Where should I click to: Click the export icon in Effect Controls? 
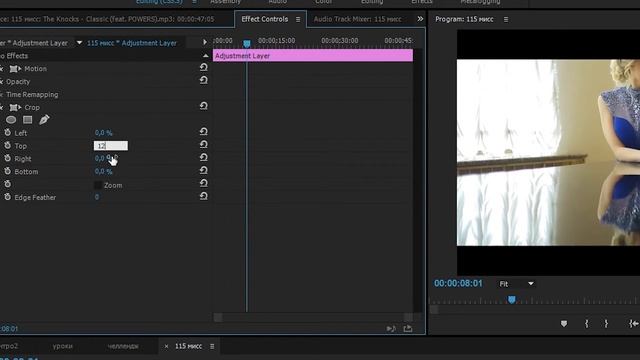pos(408,328)
